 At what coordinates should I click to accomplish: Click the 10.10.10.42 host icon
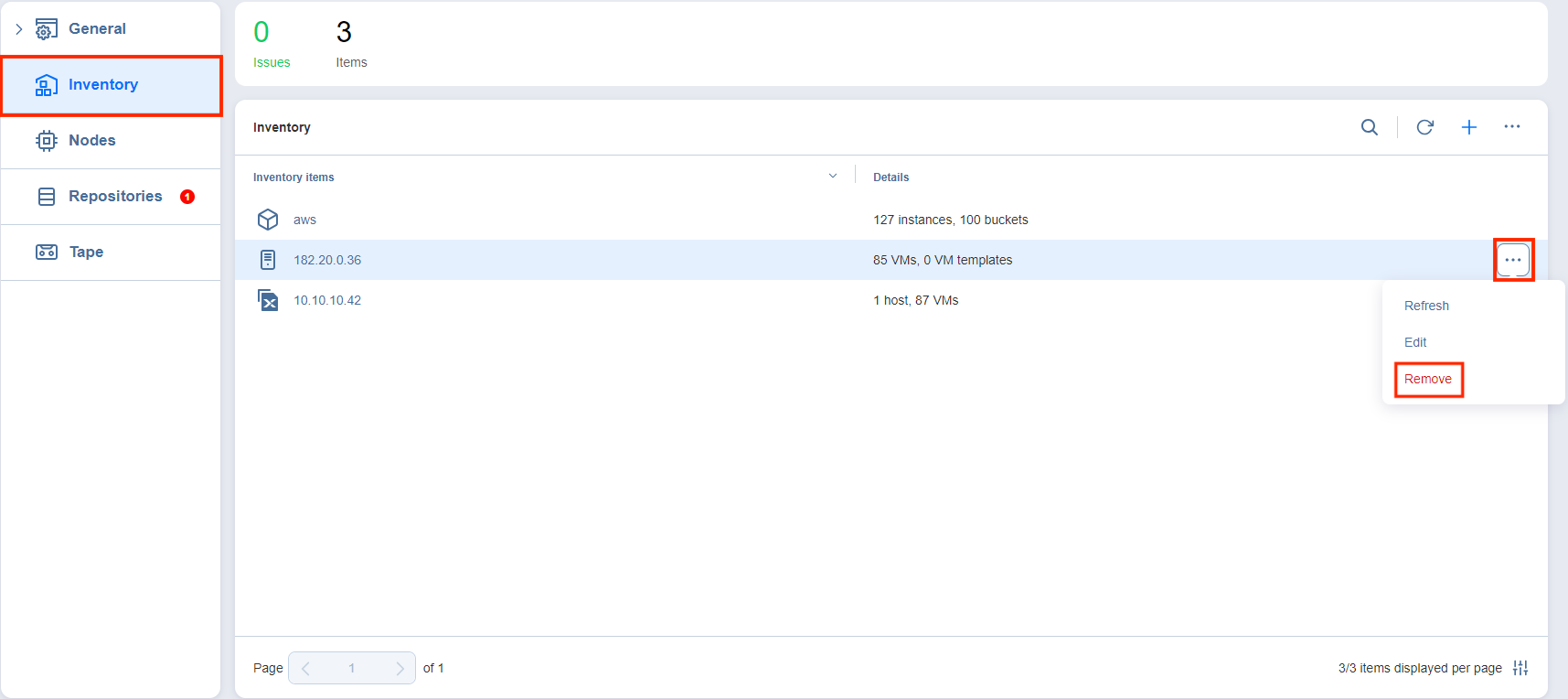pos(268,300)
